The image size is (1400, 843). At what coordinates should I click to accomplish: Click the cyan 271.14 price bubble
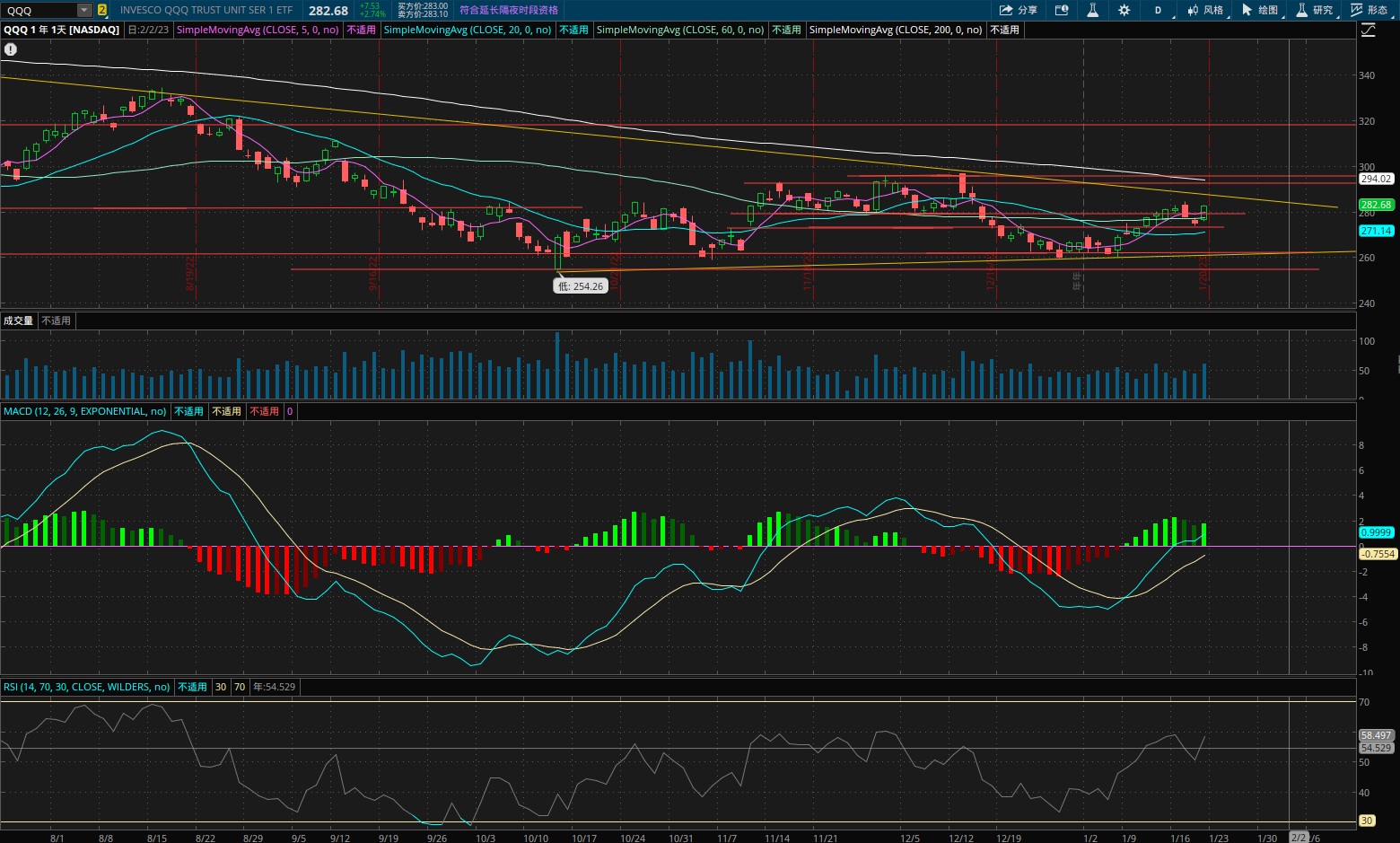[x=1375, y=231]
